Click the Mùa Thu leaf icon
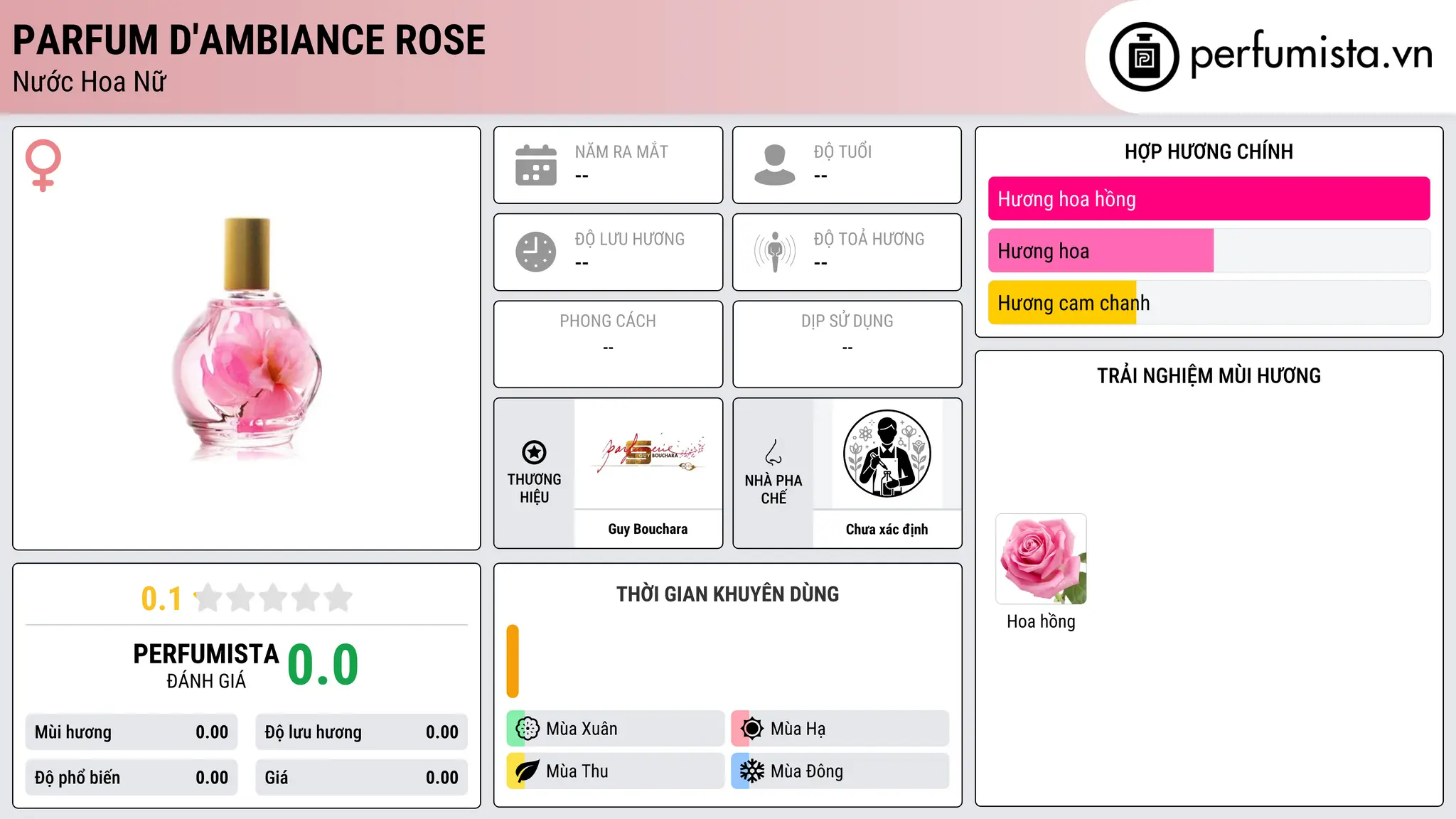The width and height of the screenshot is (1456, 819). [x=528, y=771]
